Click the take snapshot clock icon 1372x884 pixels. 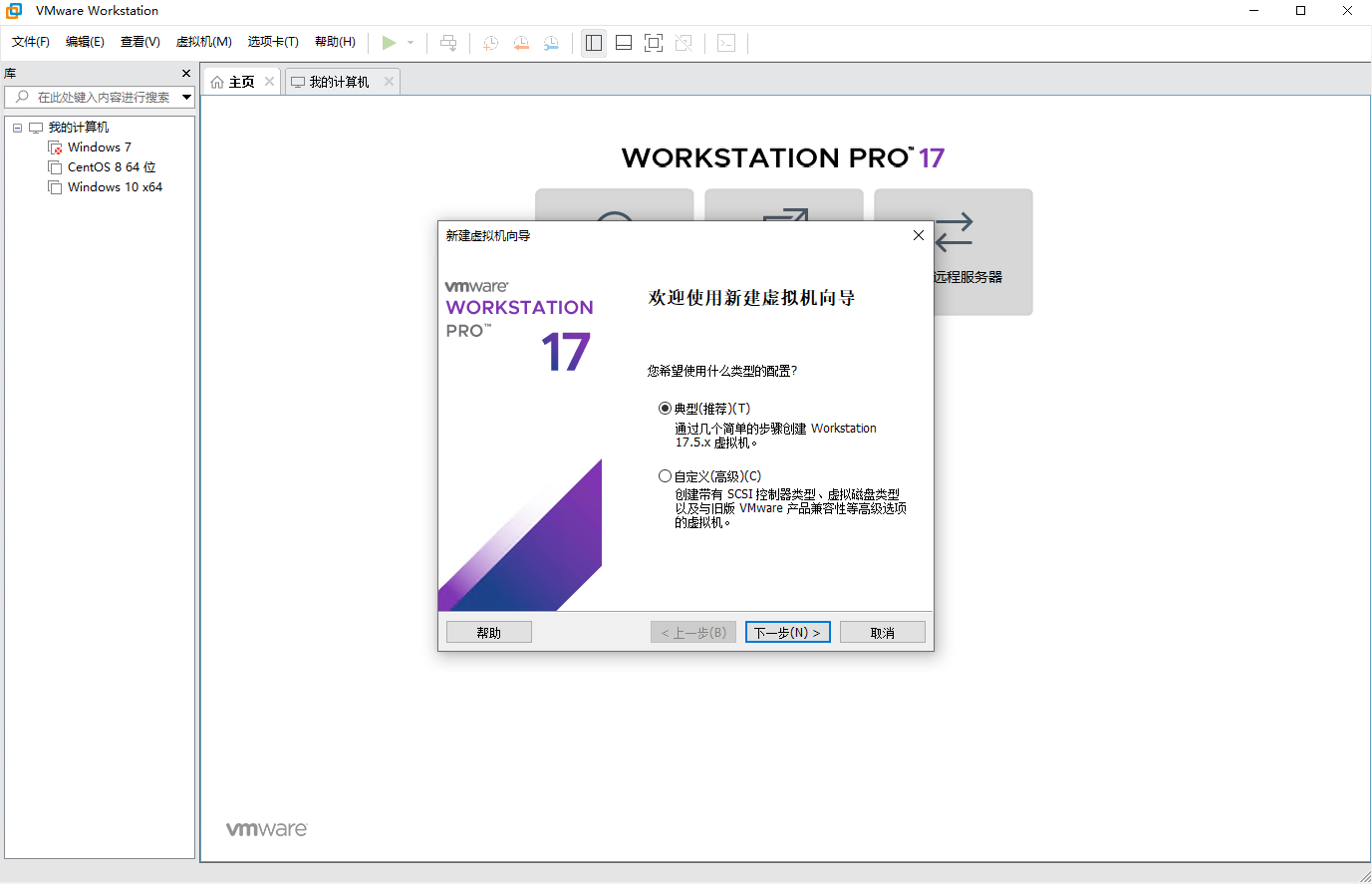click(490, 43)
